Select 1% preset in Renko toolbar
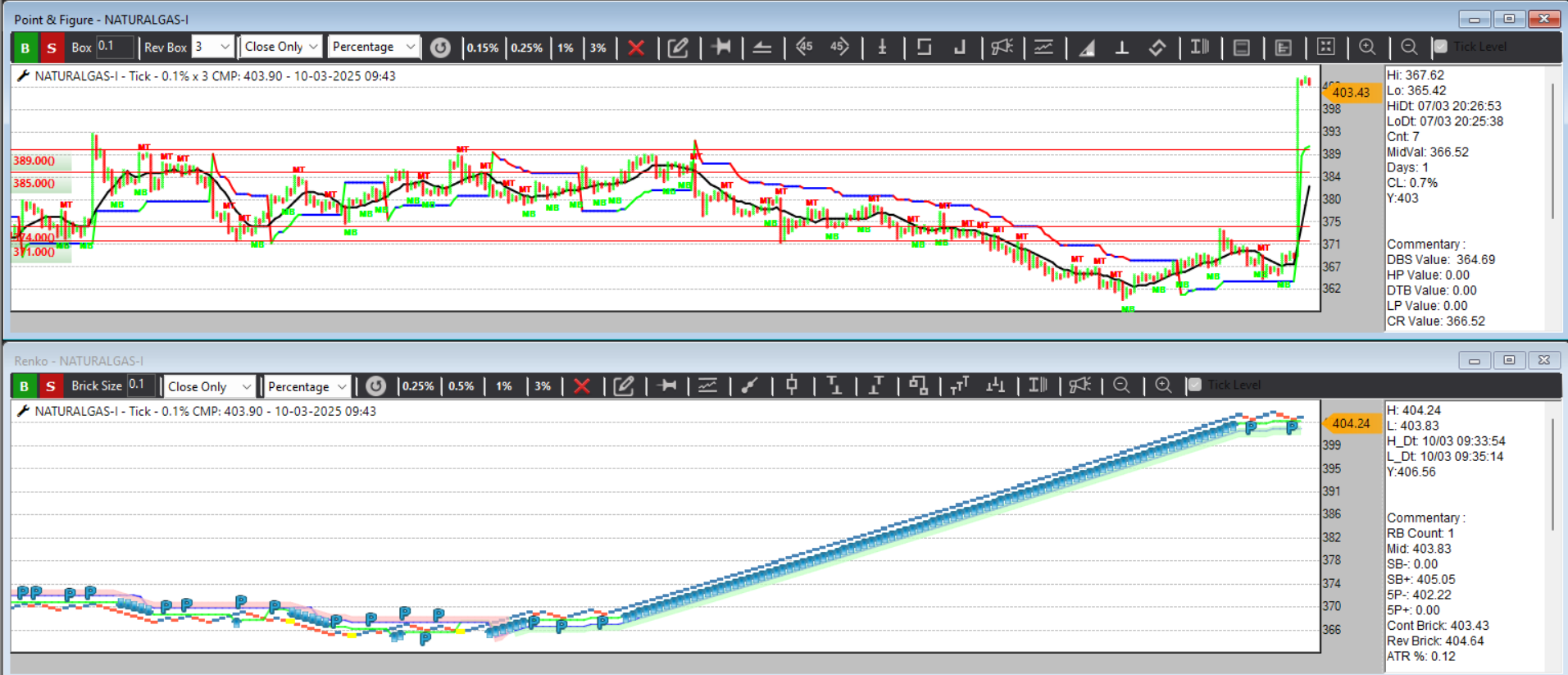This screenshot has height=675, width=1568. [x=503, y=386]
